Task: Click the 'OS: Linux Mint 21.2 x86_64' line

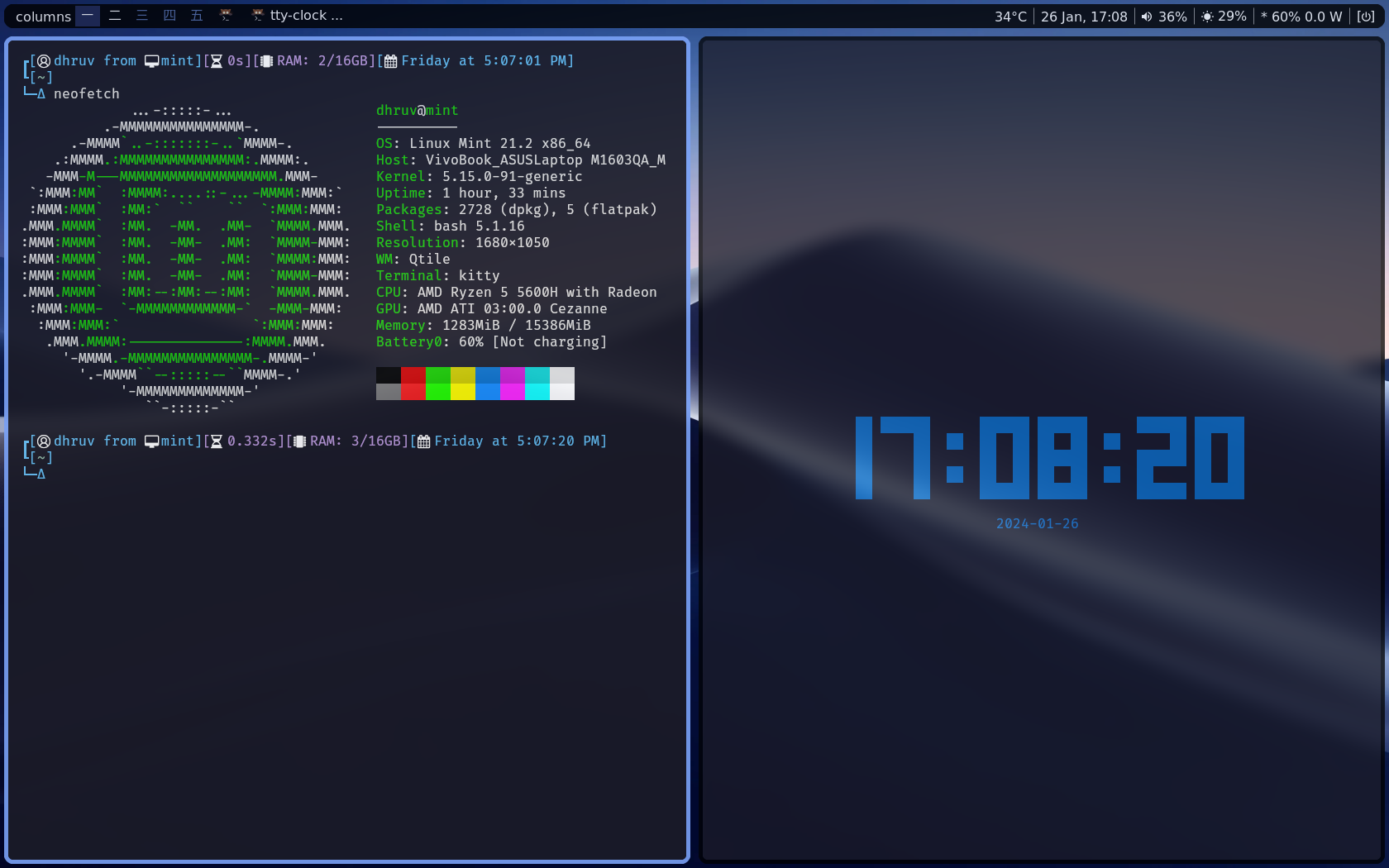Action: [x=484, y=143]
